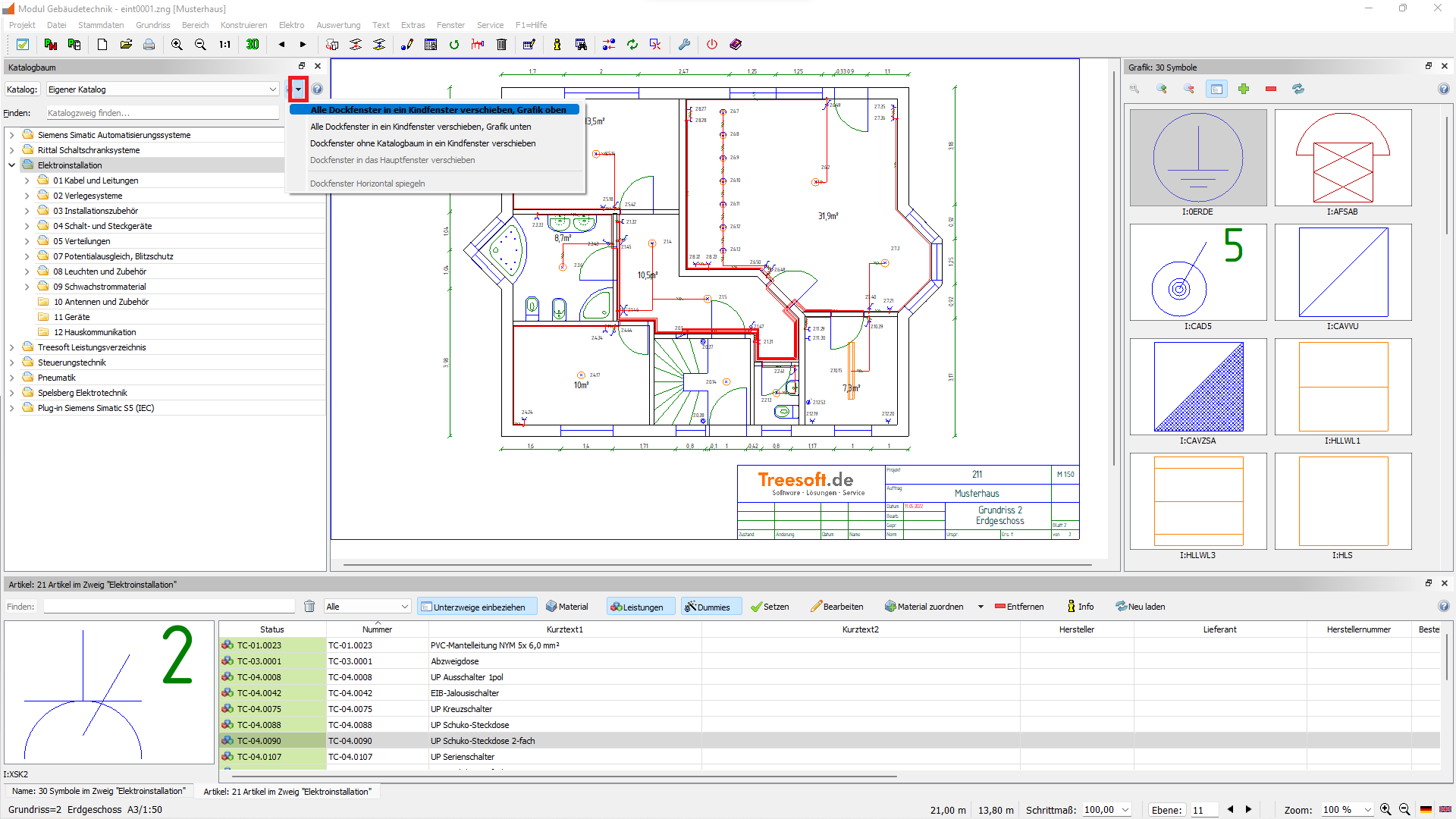The height and width of the screenshot is (819, 1456).
Task: Click the Material zuordnen button
Action: click(x=924, y=607)
